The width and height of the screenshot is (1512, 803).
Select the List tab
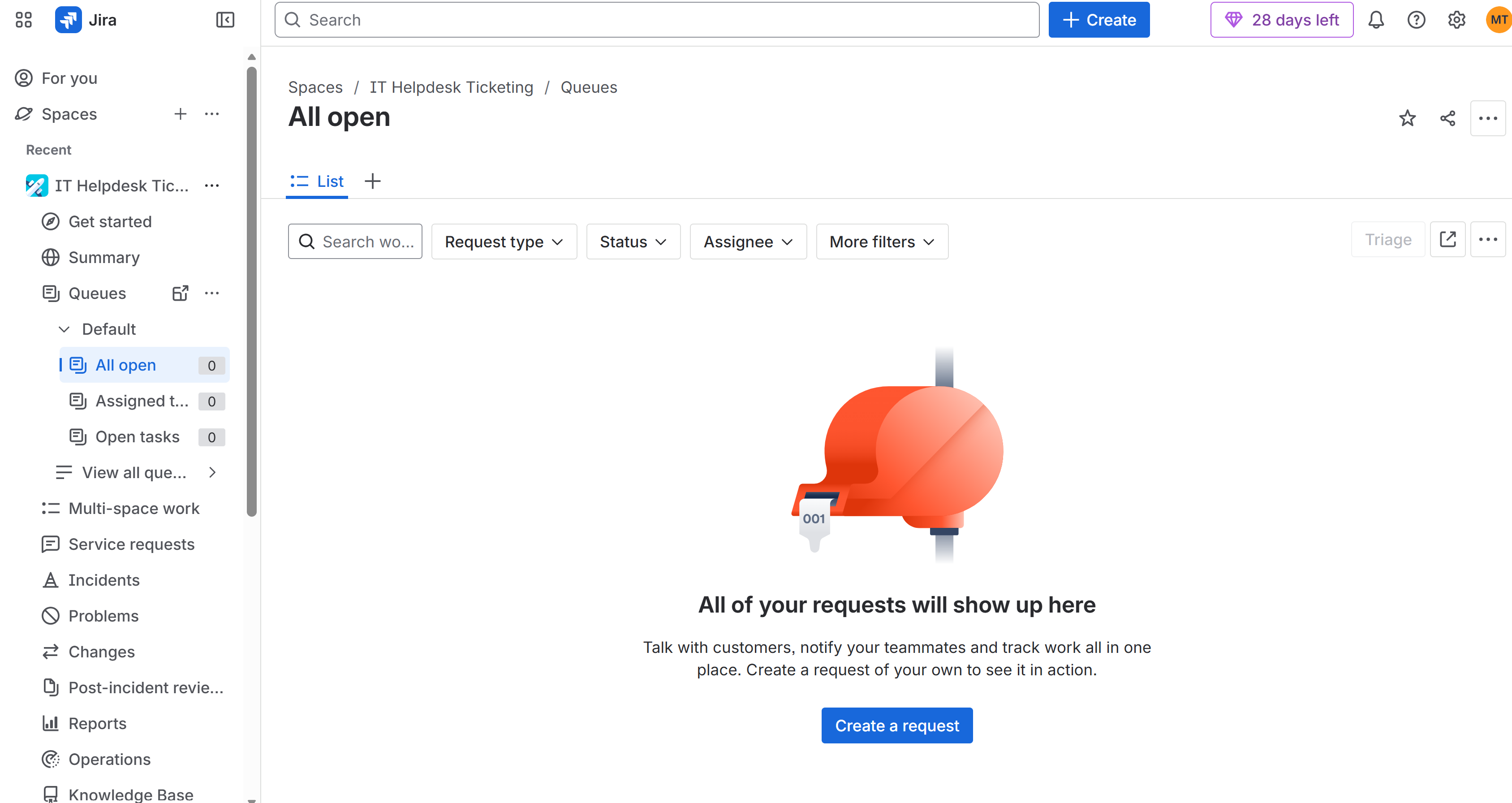click(x=317, y=181)
